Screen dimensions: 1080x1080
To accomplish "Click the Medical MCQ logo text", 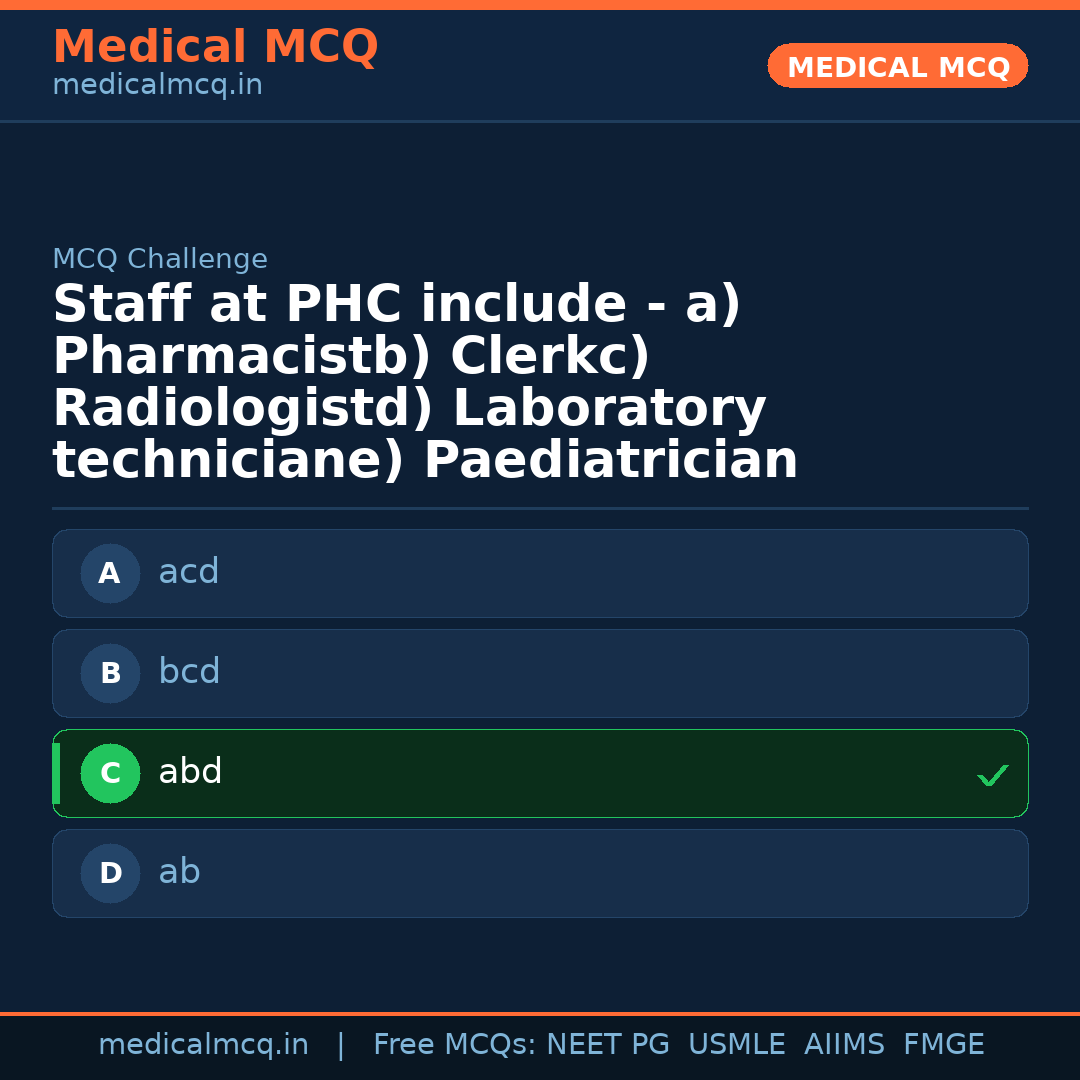I will click(x=215, y=47).
